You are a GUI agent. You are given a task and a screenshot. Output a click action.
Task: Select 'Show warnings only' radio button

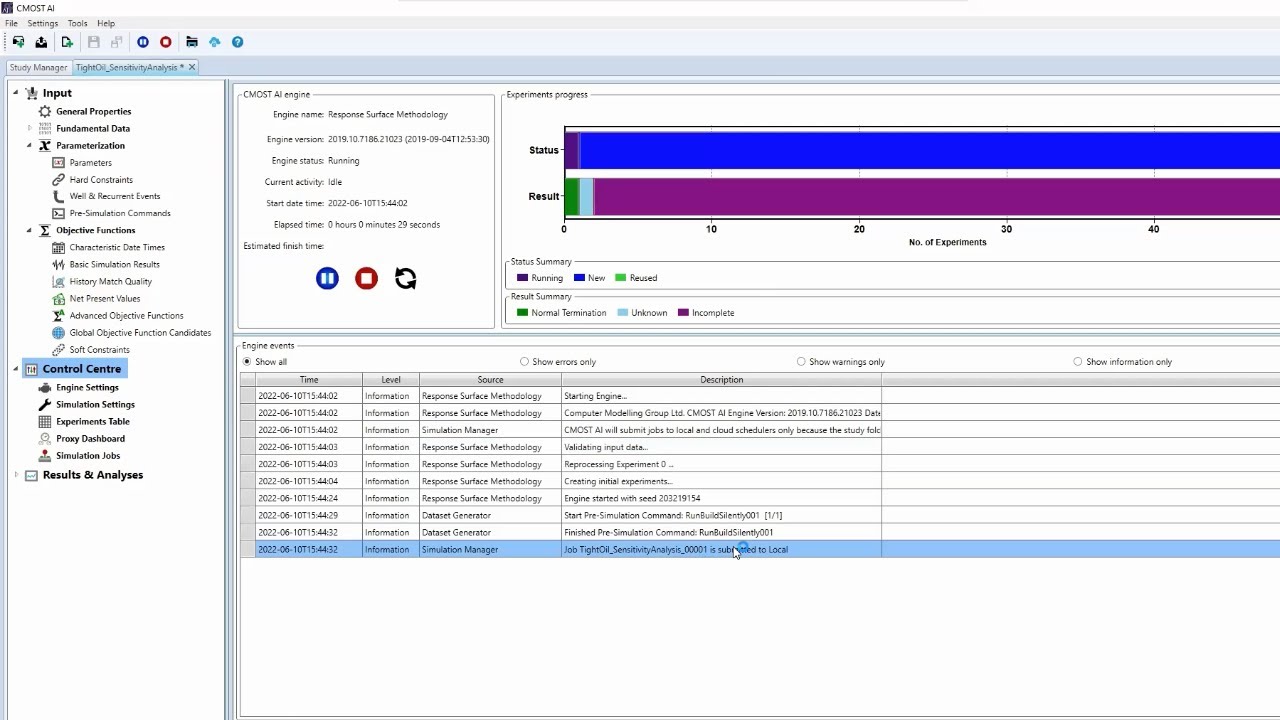click(x=801, y=362)
